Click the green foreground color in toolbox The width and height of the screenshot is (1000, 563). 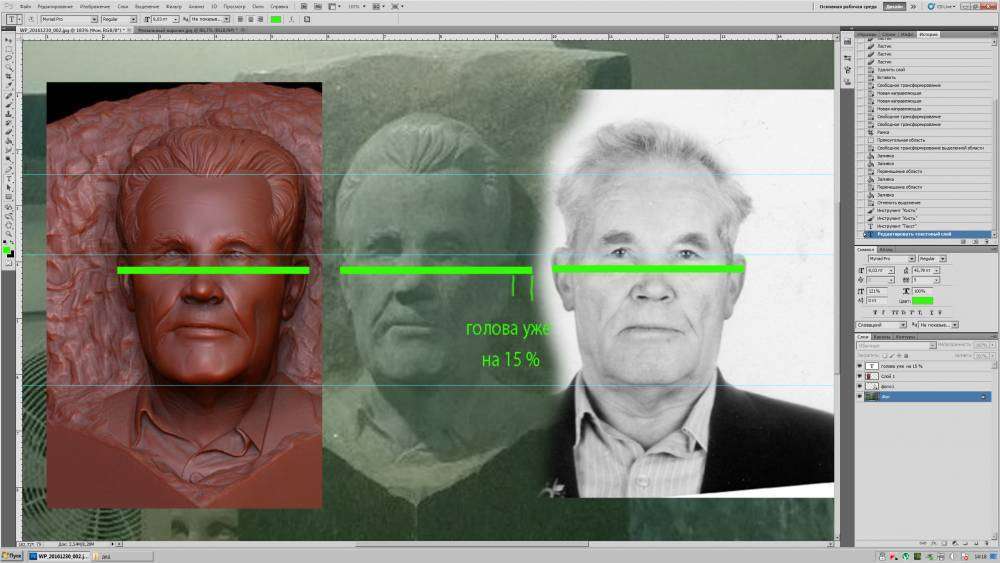6,249
